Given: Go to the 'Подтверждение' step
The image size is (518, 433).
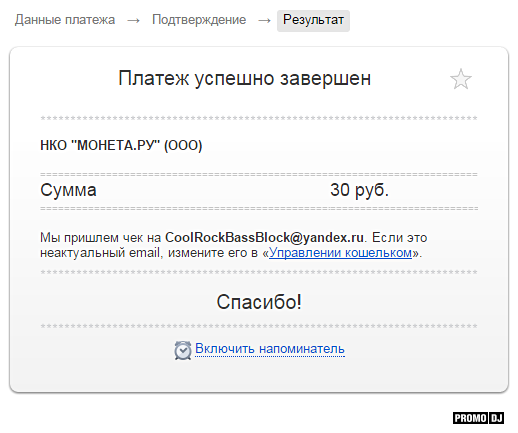Looking at the screenshot, I should (199, 20).
